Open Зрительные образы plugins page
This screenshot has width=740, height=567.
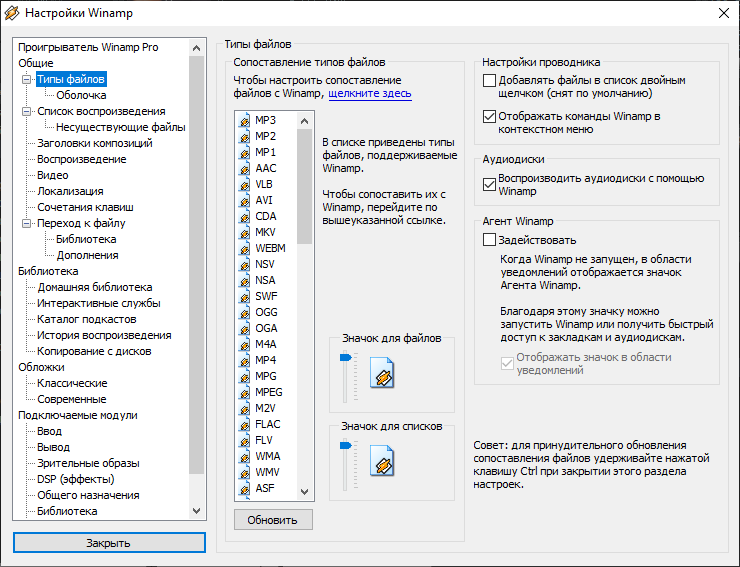click(x=88, y=463)
